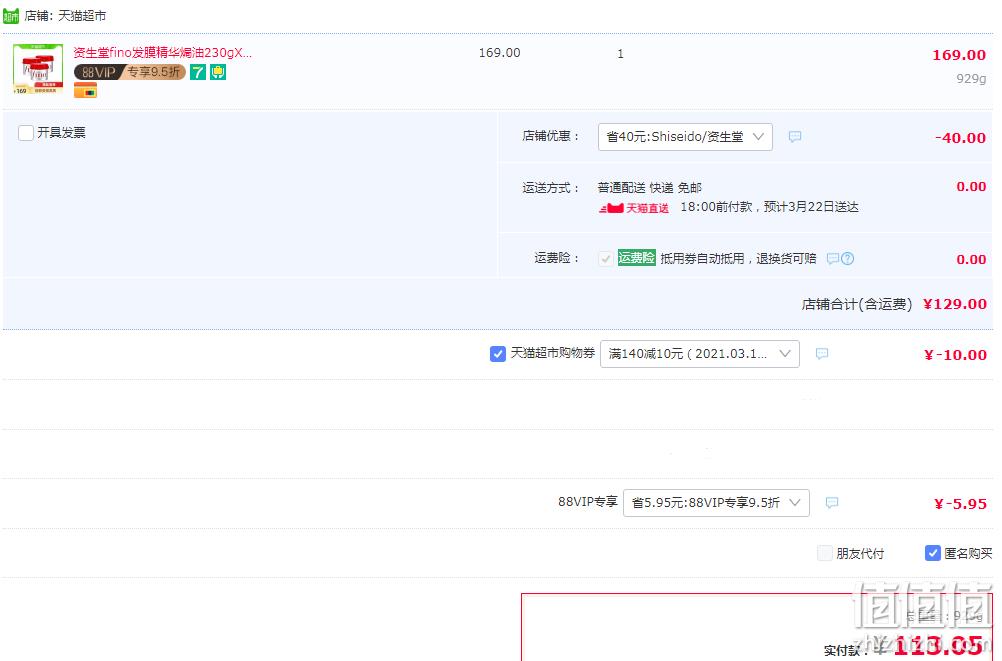The image size is (1002, 661).
Task: Check the 开具发票 invoice checkbox
Action: point(26,133)
